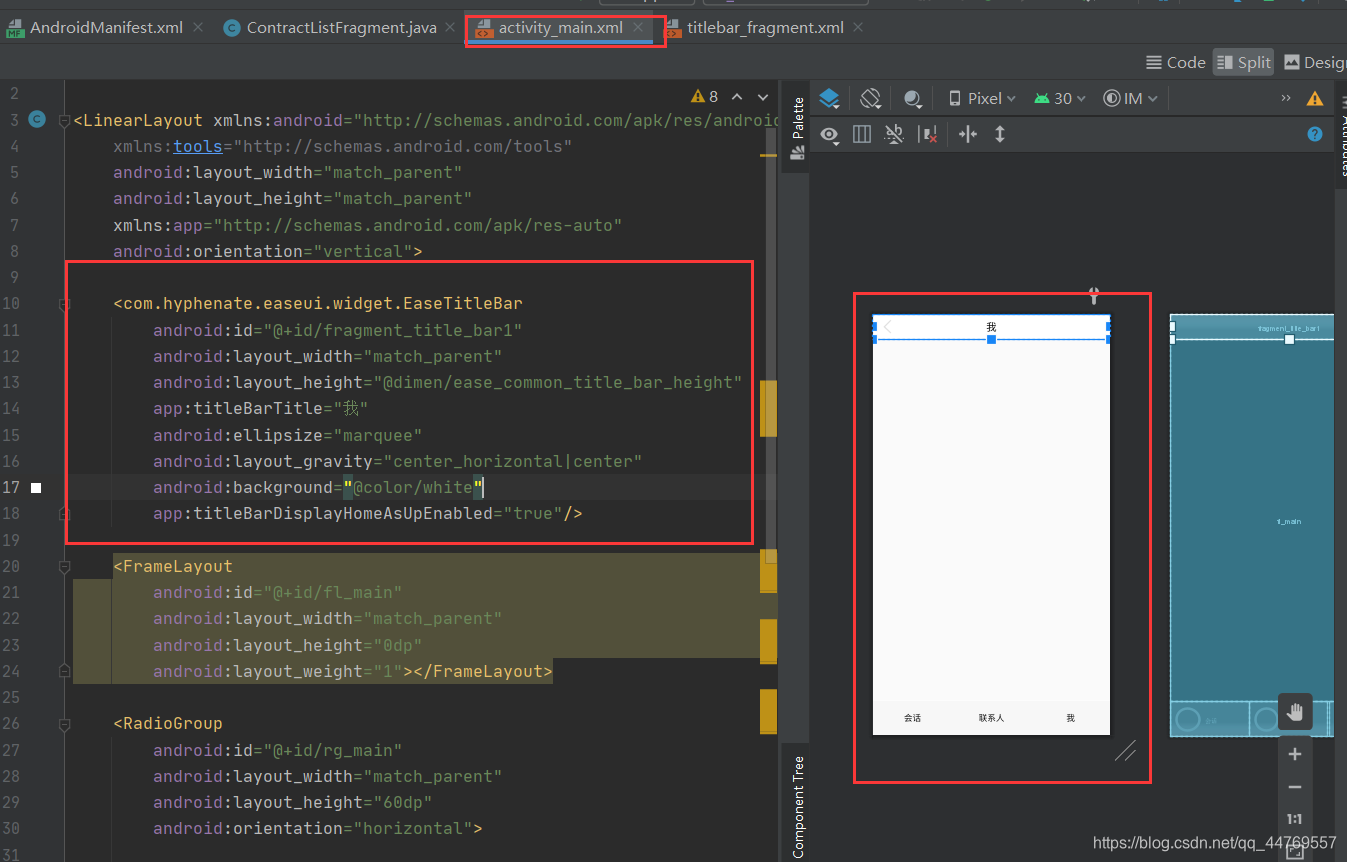
Task: Click line number 17 in the gutter
Action: point(11,487)
